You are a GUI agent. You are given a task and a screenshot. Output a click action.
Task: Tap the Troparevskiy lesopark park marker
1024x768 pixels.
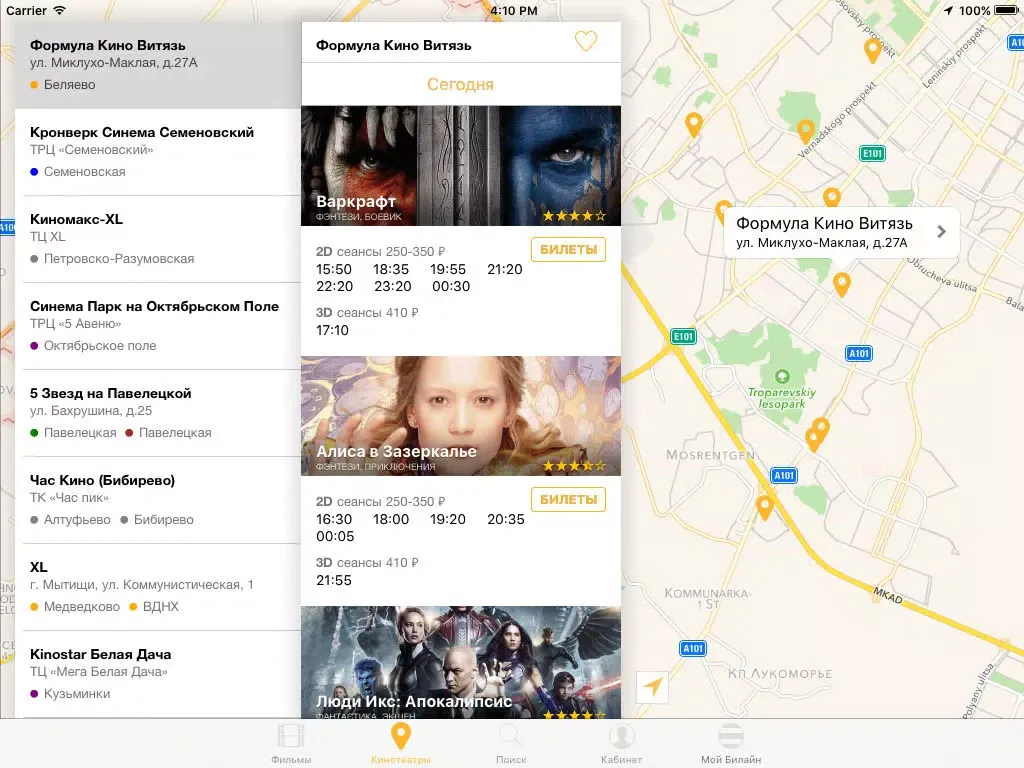point(782,377)
